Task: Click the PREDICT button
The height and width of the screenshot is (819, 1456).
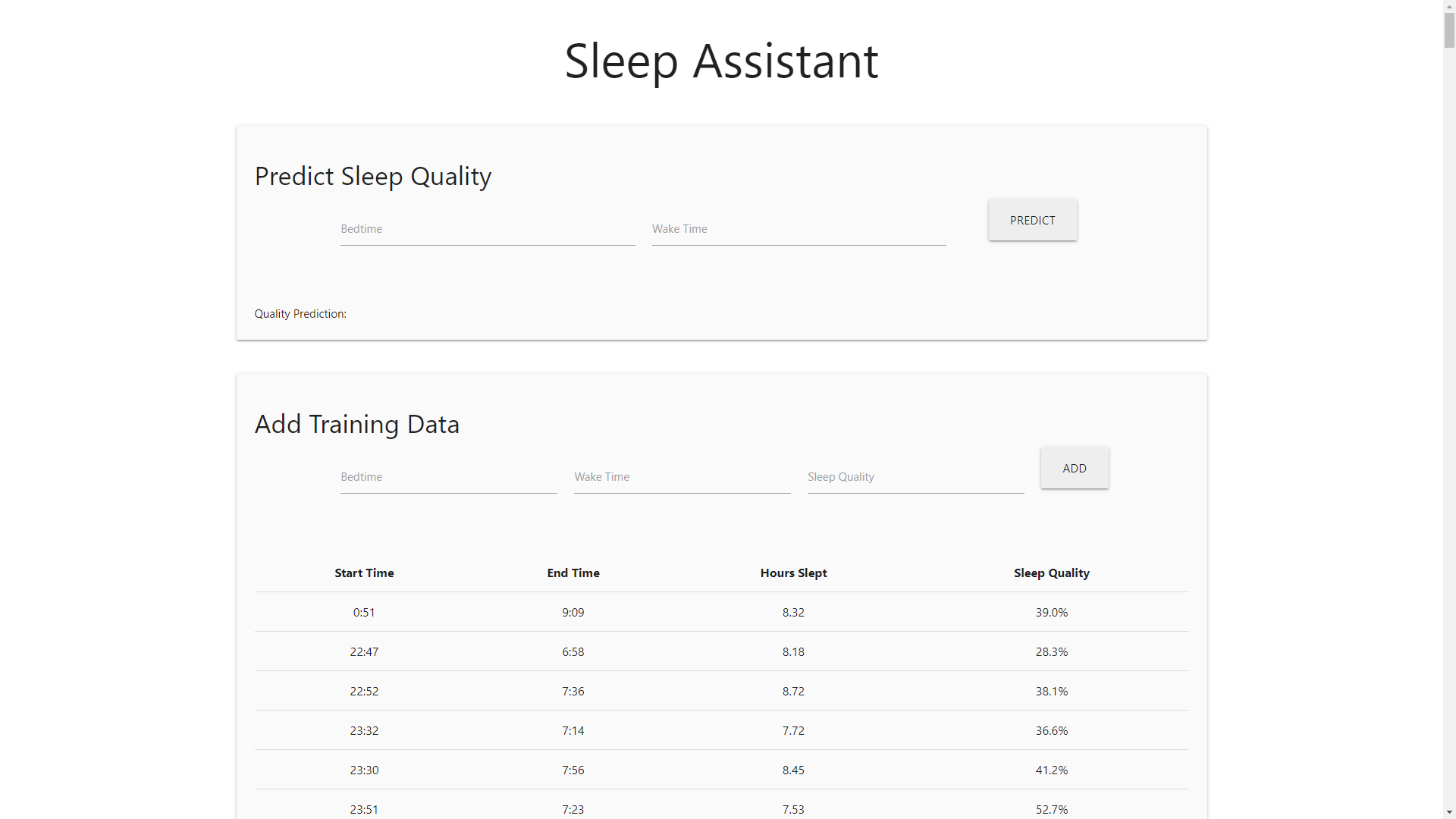Action: click(x=1032, y=220)
